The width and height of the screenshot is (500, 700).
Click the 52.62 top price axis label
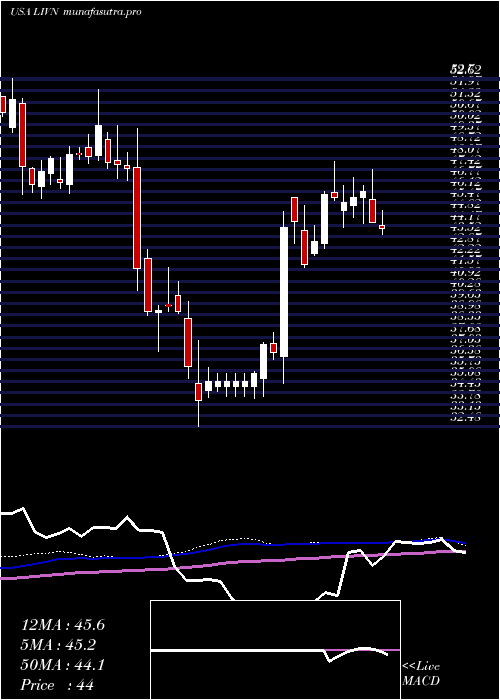(x=465, y=70)
